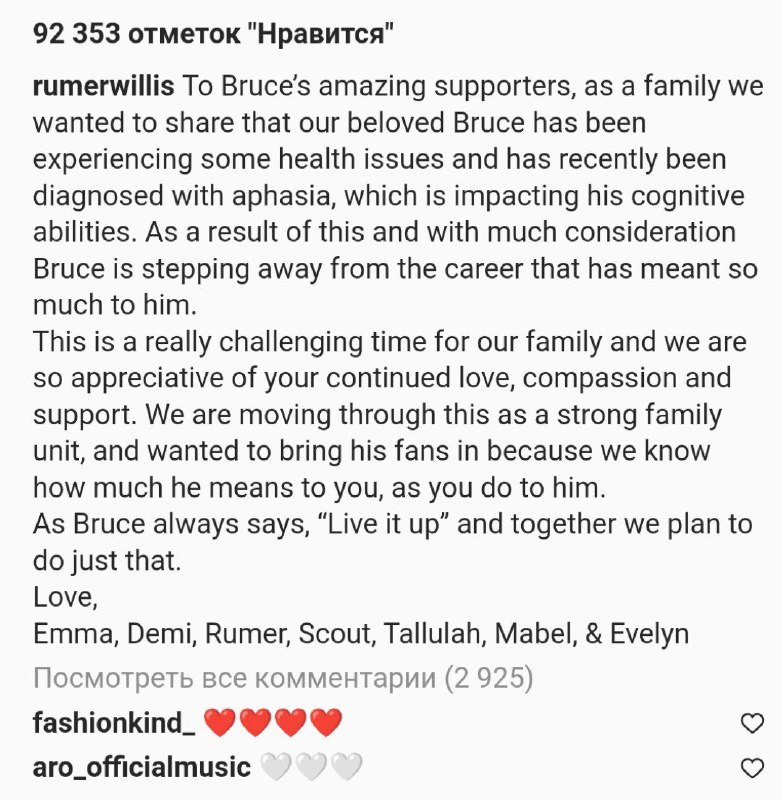Click the last white heart emoji
The image size is (782, 800).
pyautogui.click(x=346, y=768)
